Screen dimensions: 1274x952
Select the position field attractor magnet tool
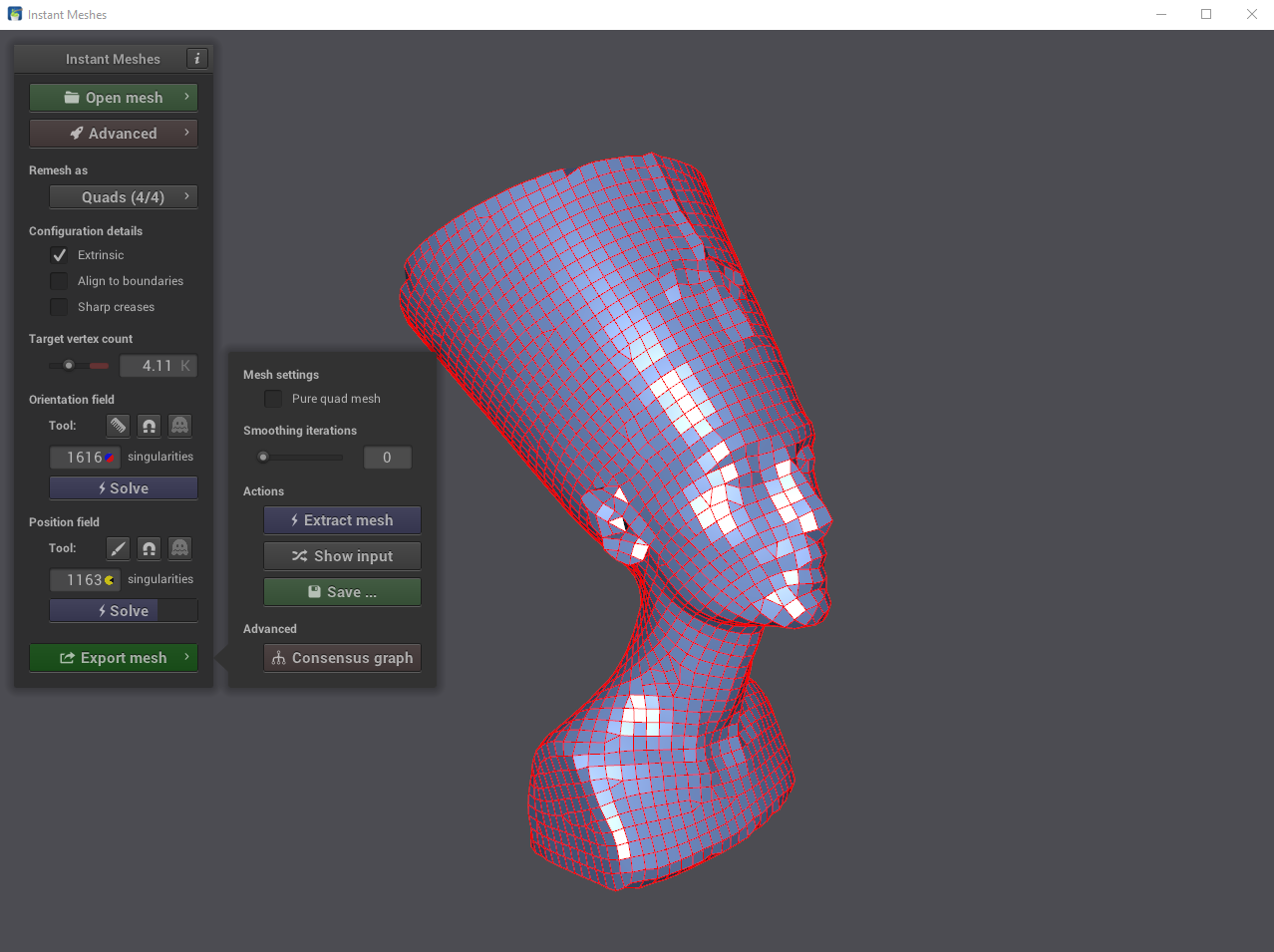click(x=149, y=548)
